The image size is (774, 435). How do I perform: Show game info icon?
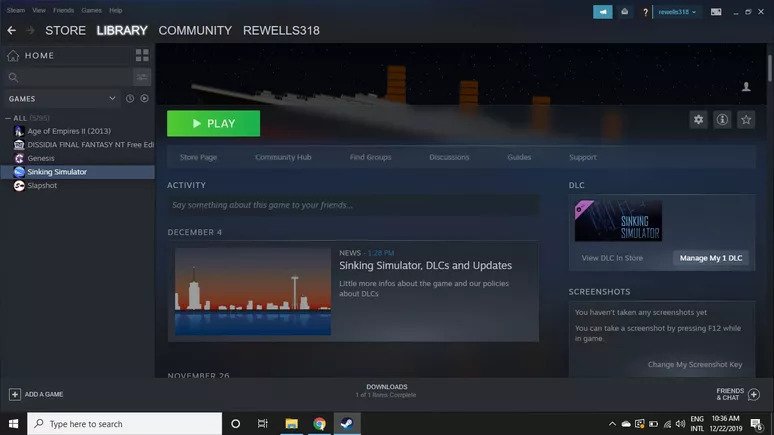click(x=722, y=119)
